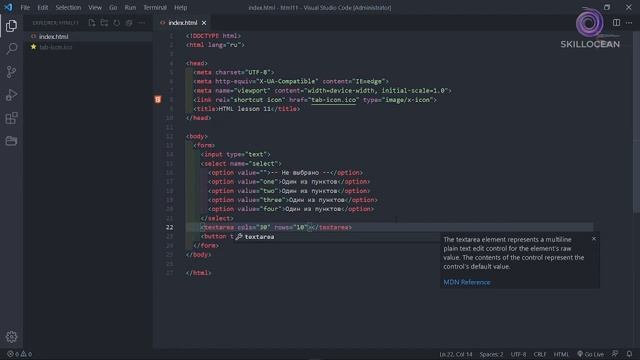
Task: Go to line via Ln 22, Col 14
Action: [x=456, y=354]
